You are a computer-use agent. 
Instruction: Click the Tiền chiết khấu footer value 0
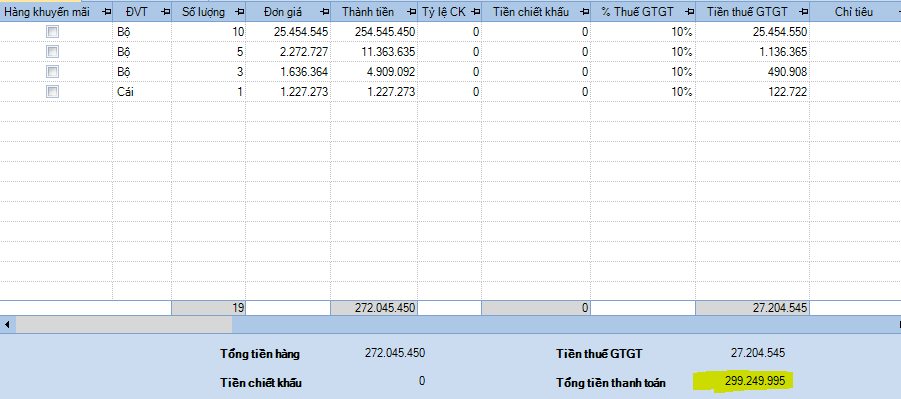(x=422, y=381)
